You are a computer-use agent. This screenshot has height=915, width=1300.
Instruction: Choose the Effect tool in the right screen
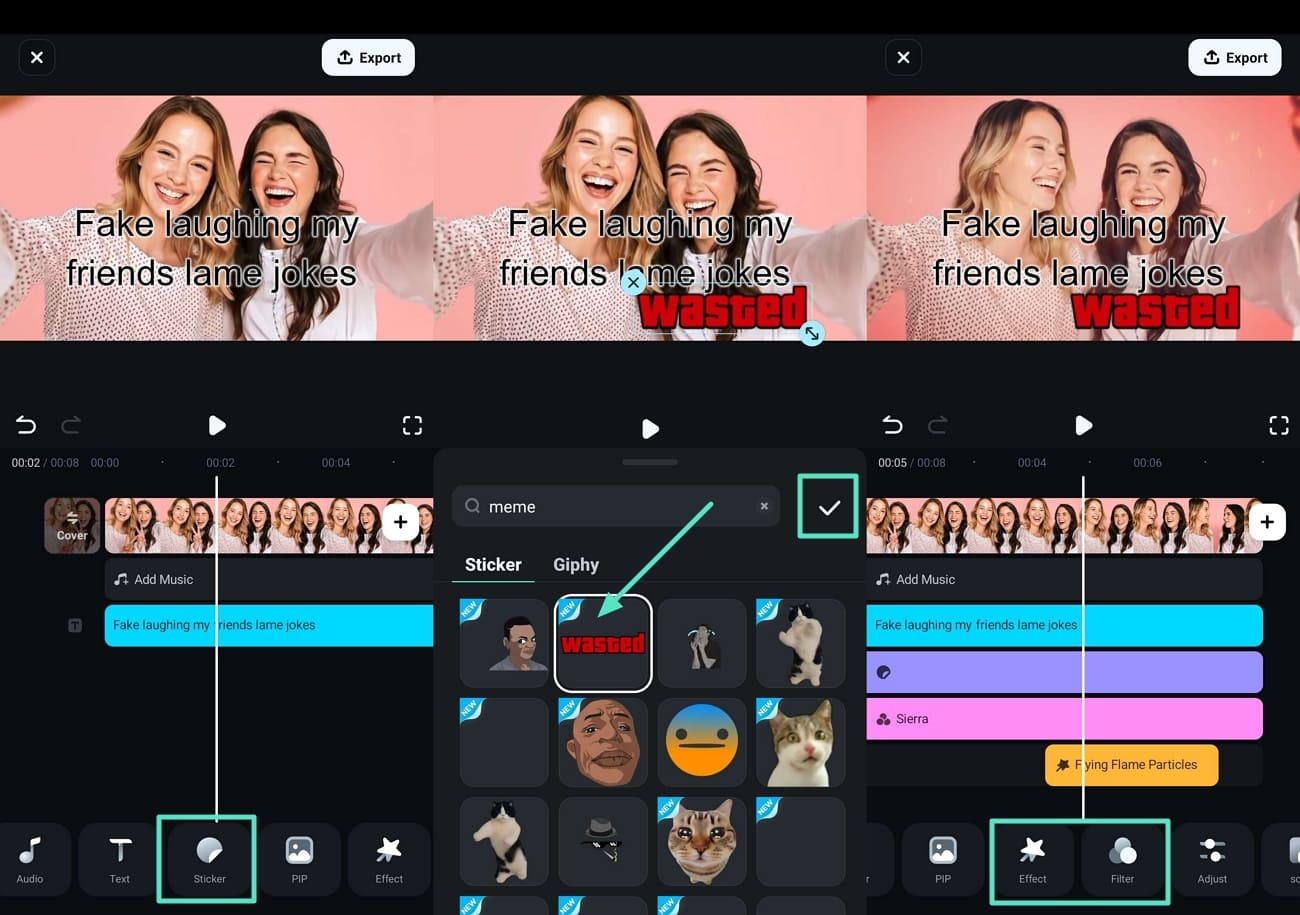coord(1032,859)
